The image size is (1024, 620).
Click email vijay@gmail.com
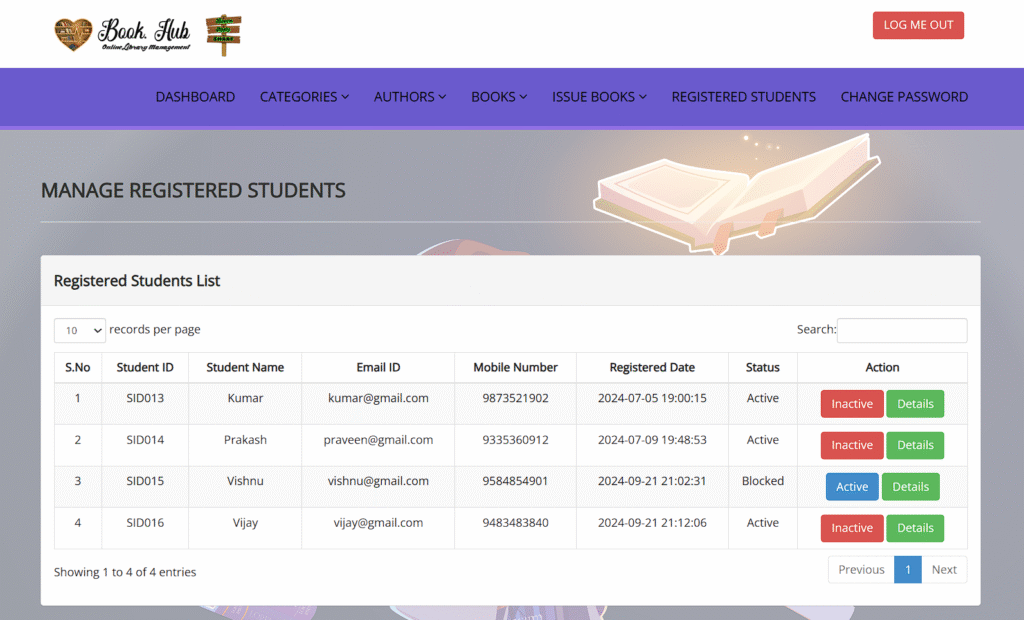378,523
